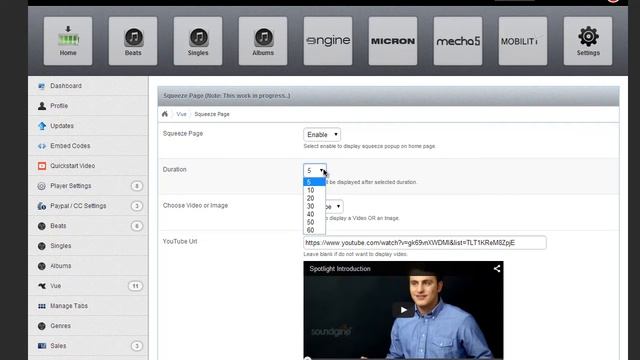Click the home icon in breadcrumb
This screenshot has width=640, height=360.
click(x=165, y=114)
